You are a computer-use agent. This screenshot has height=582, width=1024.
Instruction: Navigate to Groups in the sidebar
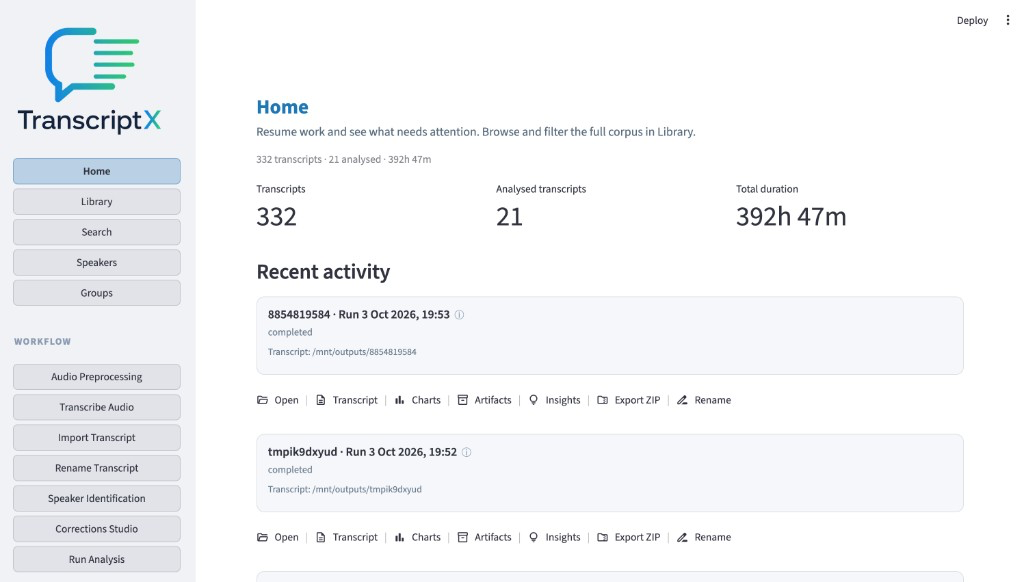pyautogui.click(x=97, y=293)
